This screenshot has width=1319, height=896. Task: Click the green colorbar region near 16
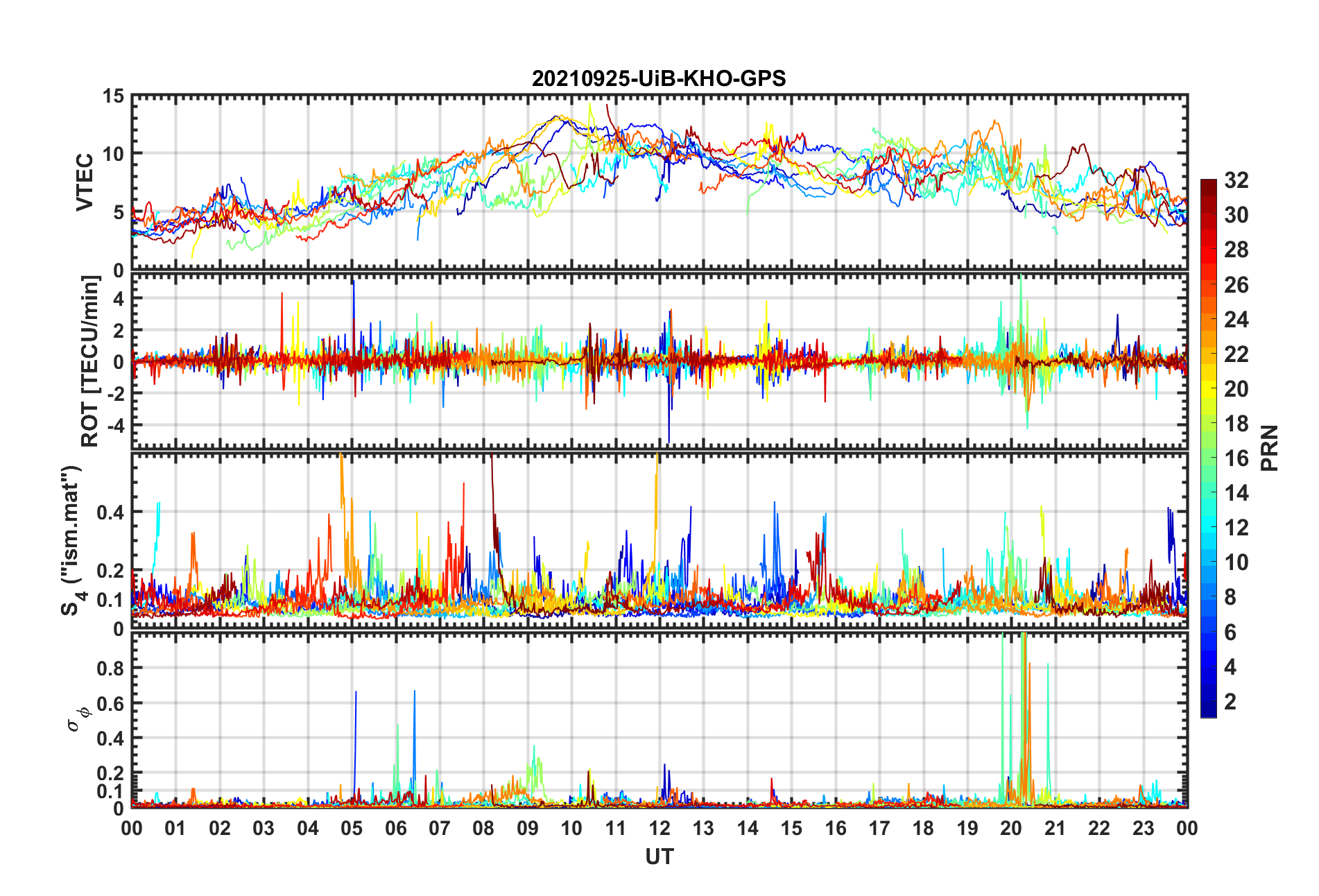(1209, 458)
